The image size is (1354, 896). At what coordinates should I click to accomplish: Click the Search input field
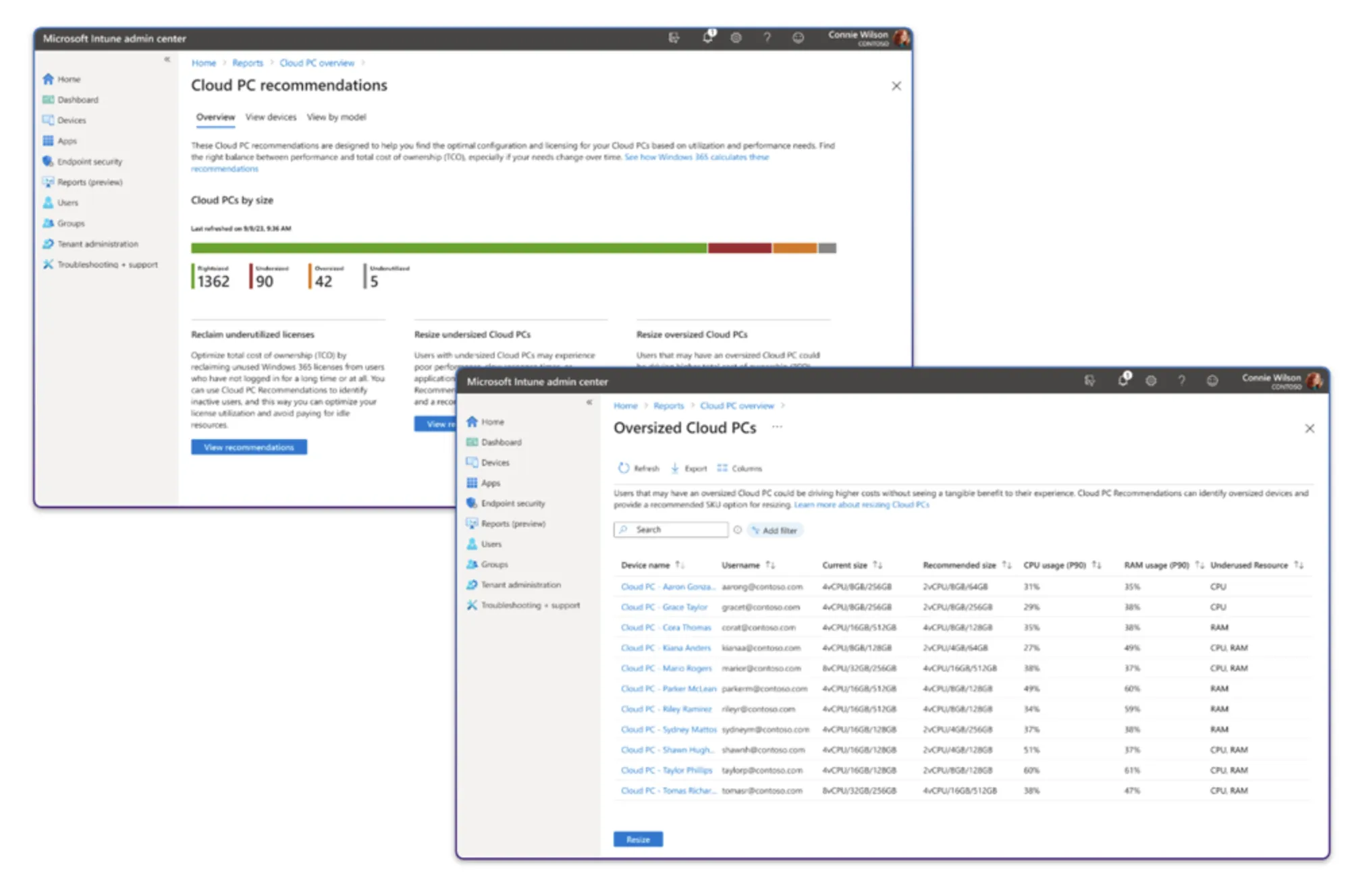671,530
